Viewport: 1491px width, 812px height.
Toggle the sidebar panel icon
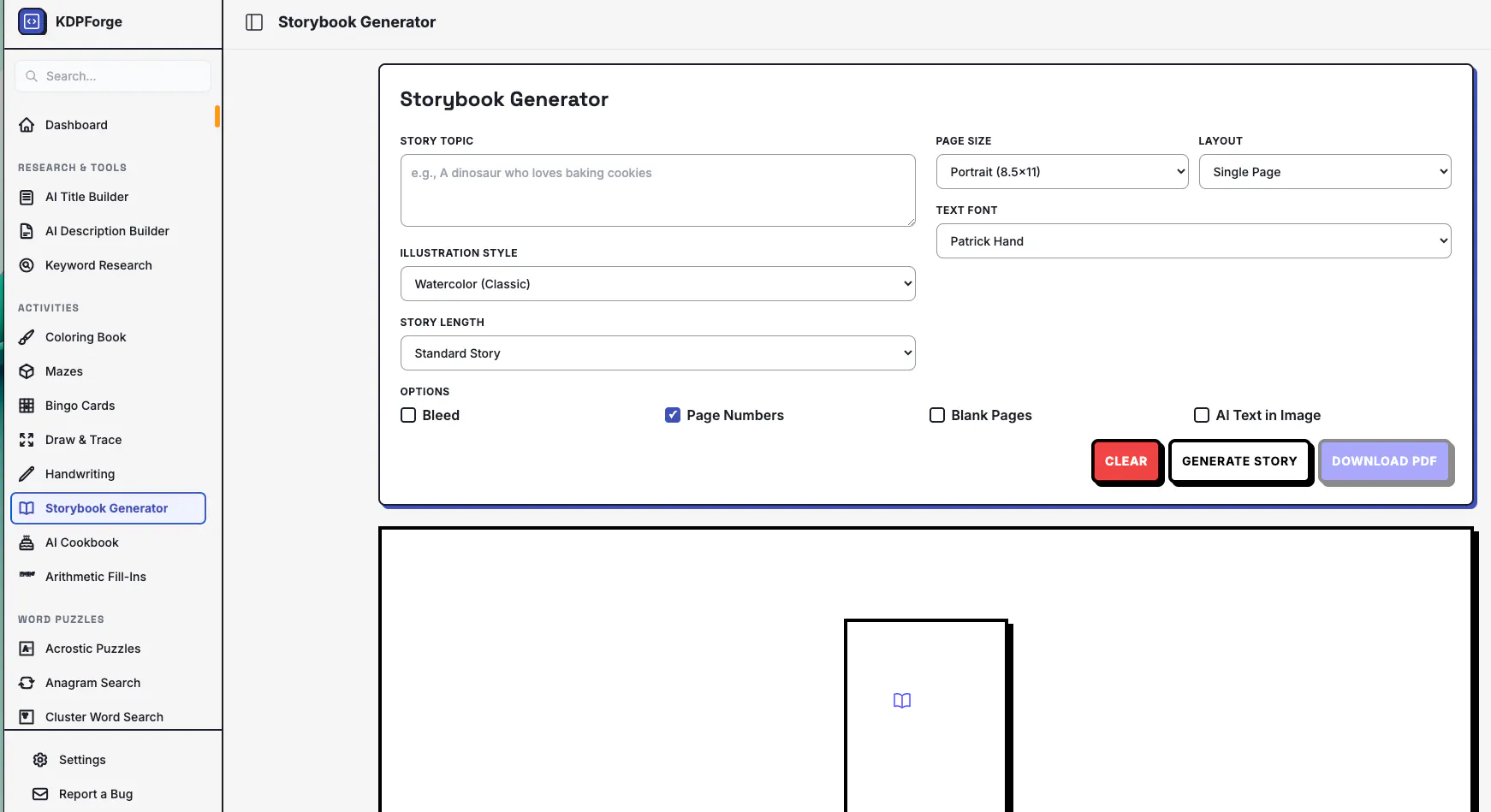pos(254,22)
